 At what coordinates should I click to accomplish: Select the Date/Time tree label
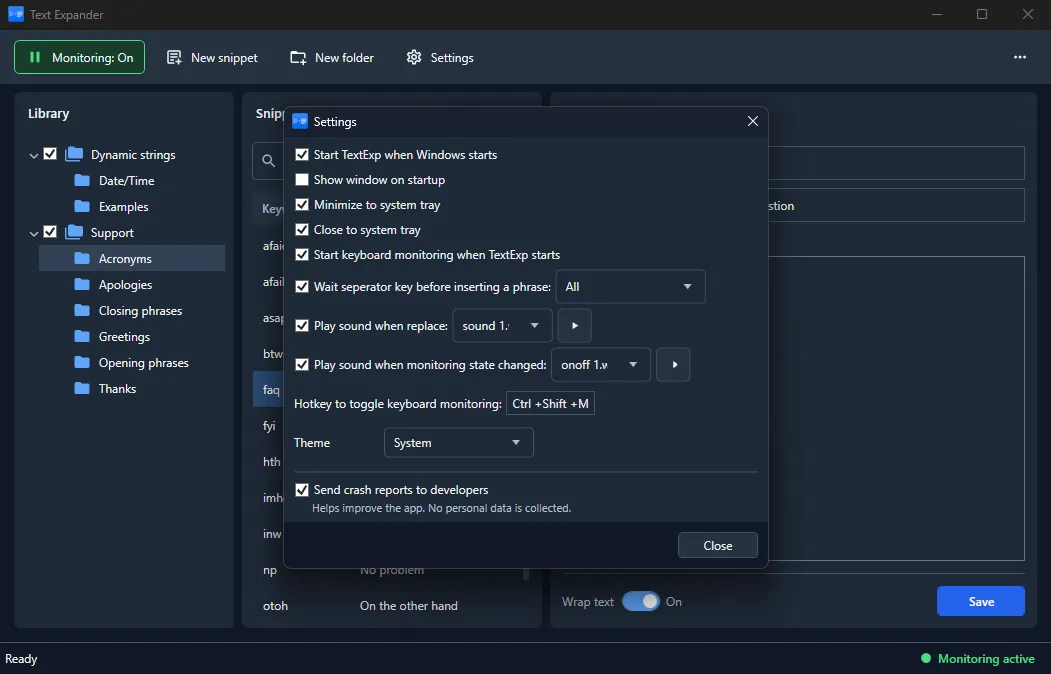pos(127,181)
